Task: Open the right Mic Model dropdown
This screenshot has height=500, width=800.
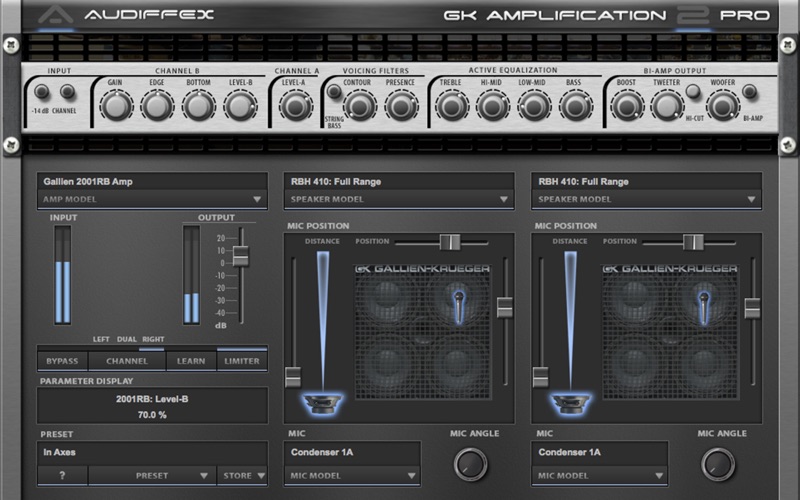Action: (599, 476)
